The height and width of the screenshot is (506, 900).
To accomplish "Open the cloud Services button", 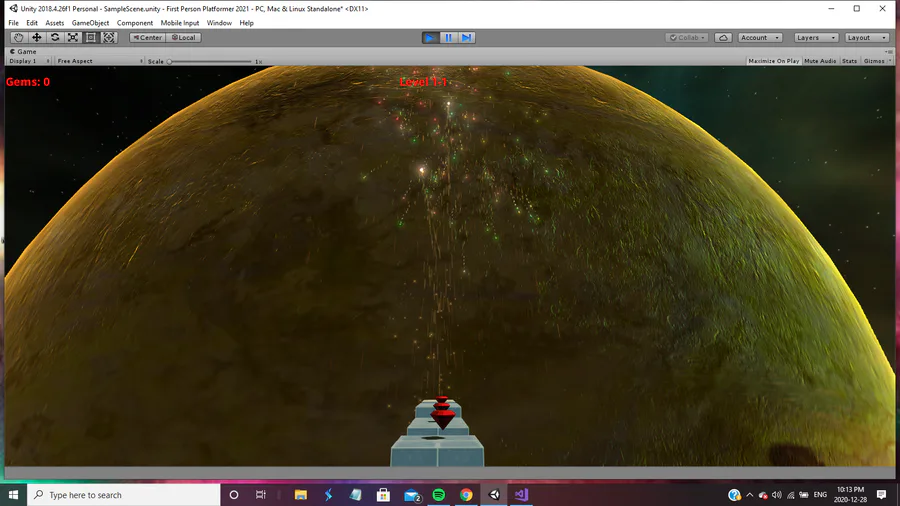I will click(723, 37).
